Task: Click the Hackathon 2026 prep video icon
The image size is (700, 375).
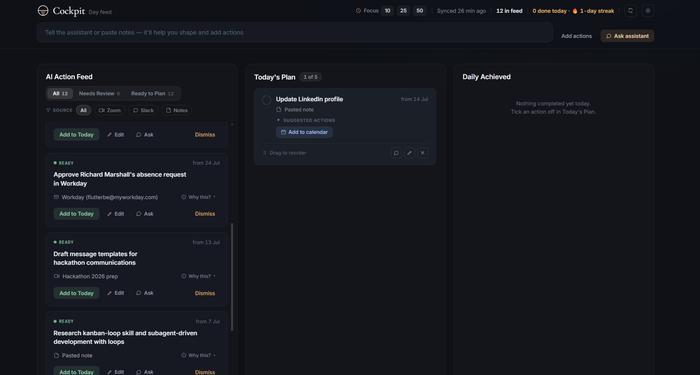Action: click(57, 276)
